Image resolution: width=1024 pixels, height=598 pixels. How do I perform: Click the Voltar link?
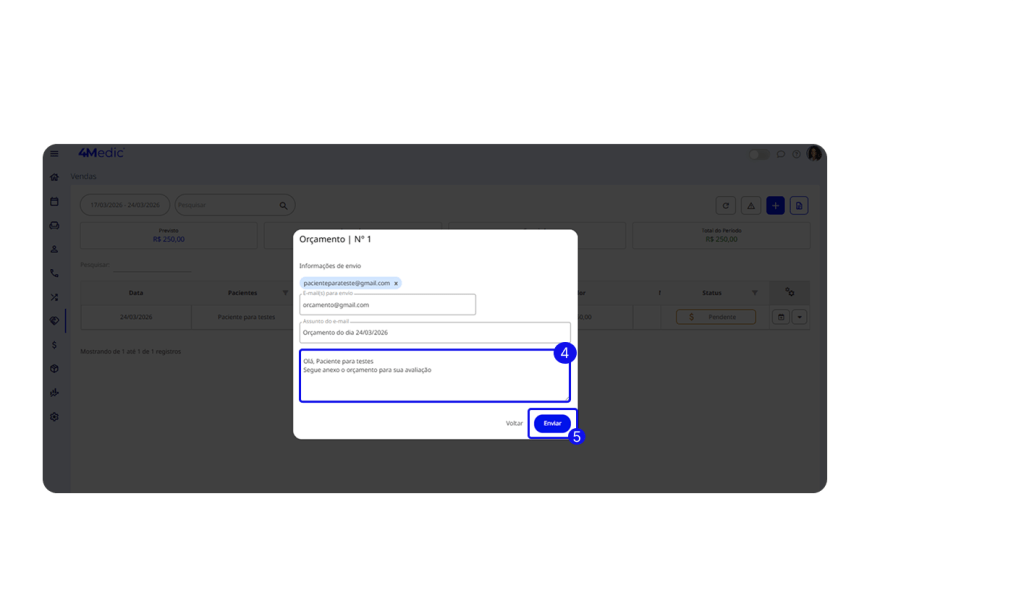[514, 423]
